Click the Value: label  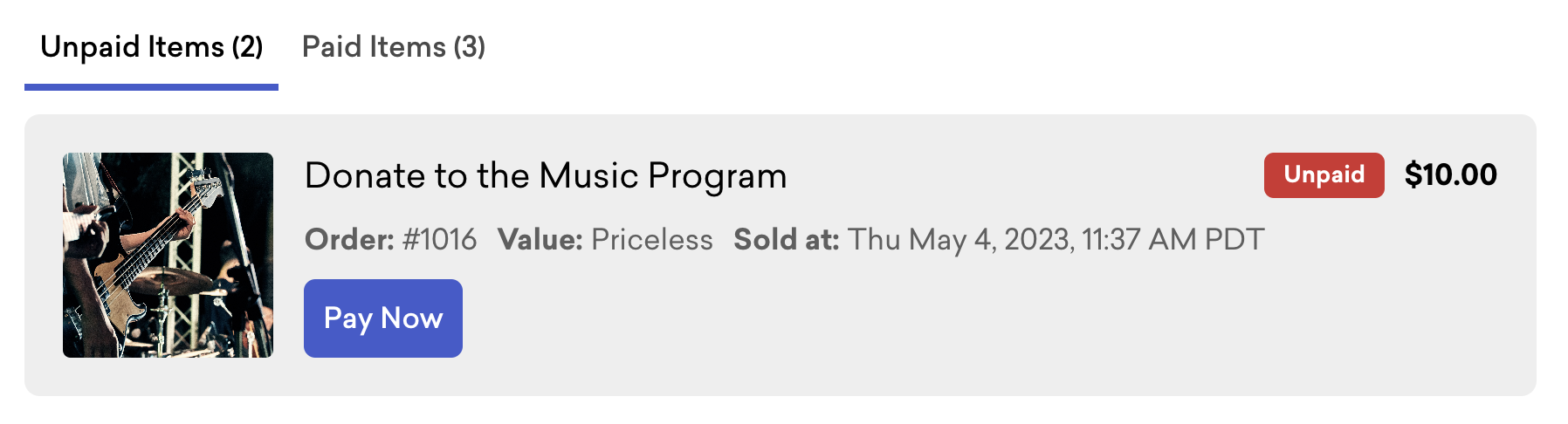click(x=540, y=239)
